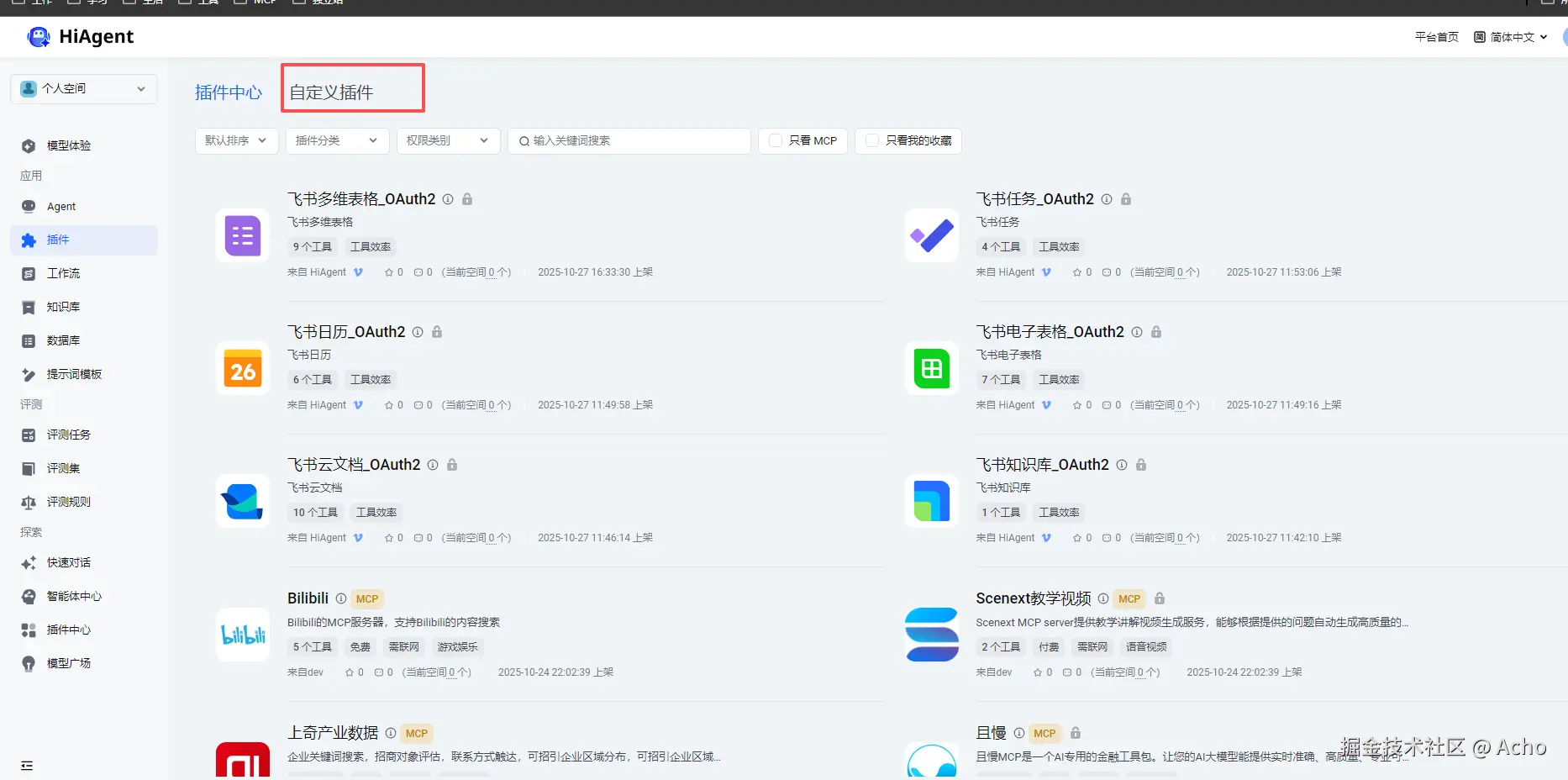Click the 飞书日历_OAuth2 calendar icon

243,368
